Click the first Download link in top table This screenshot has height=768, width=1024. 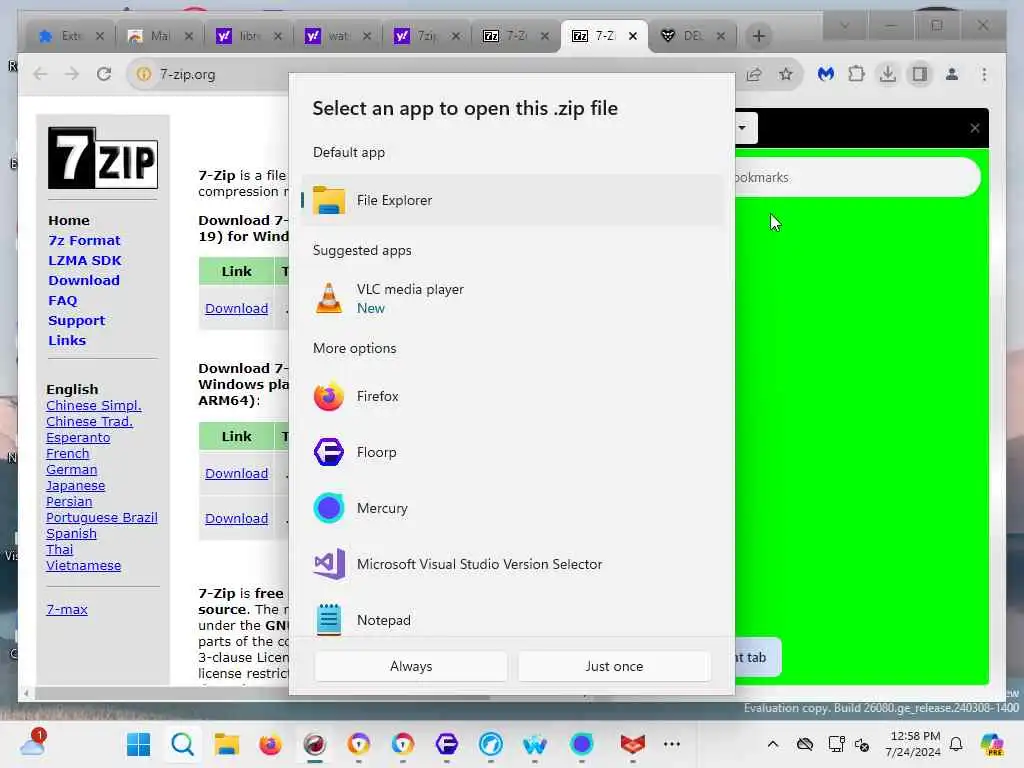click(x=236, y=308)
